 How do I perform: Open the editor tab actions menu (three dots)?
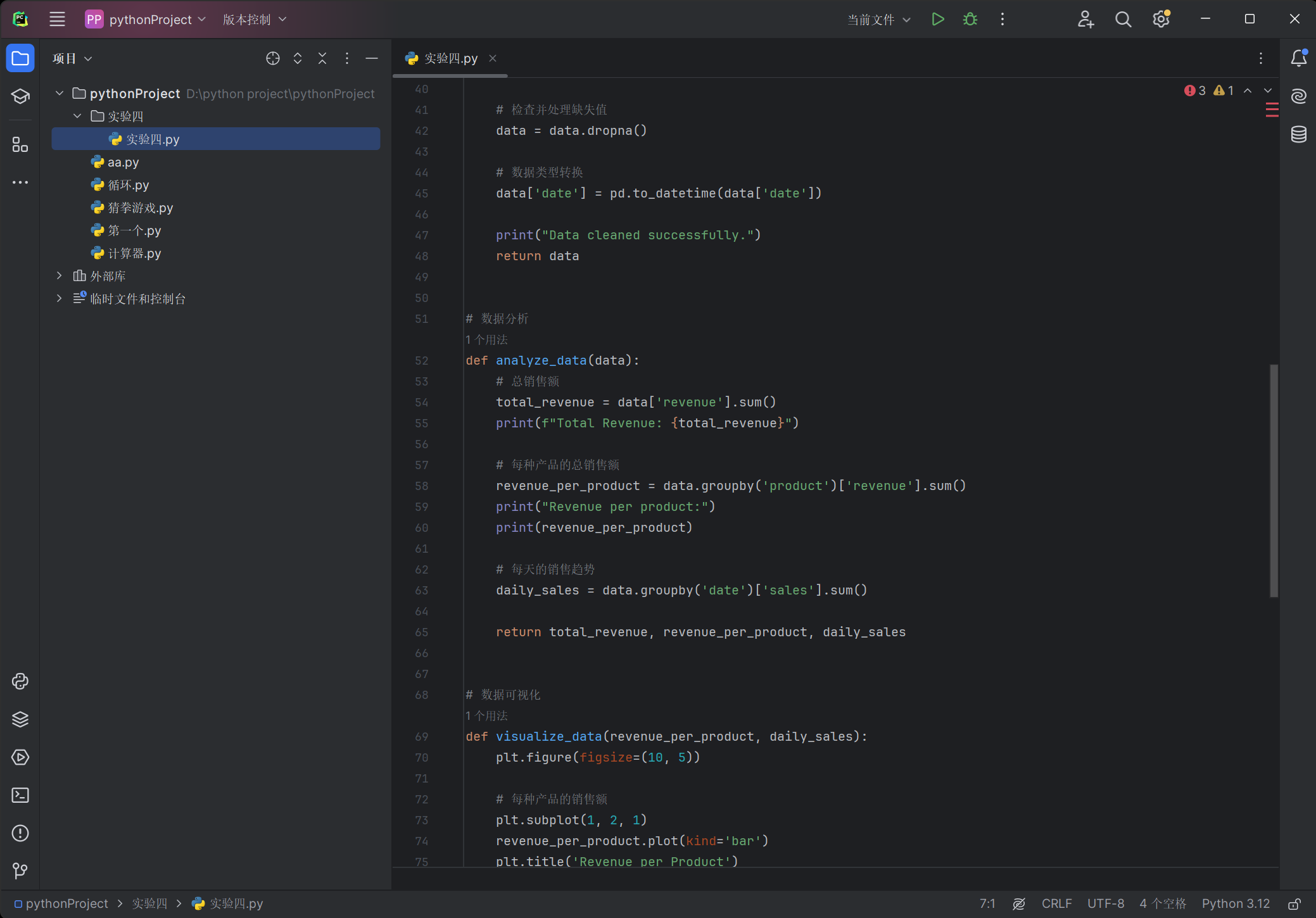click(1261, 58)
